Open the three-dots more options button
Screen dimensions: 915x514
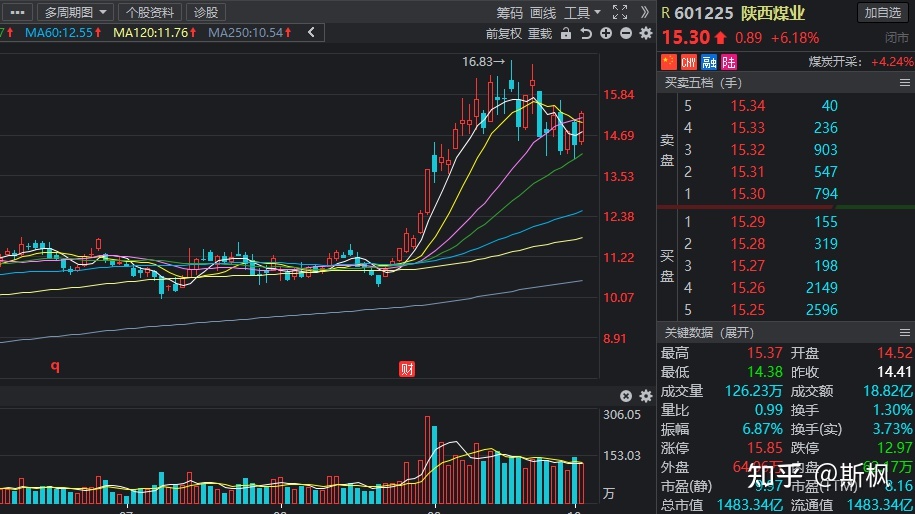coord(18,12)
